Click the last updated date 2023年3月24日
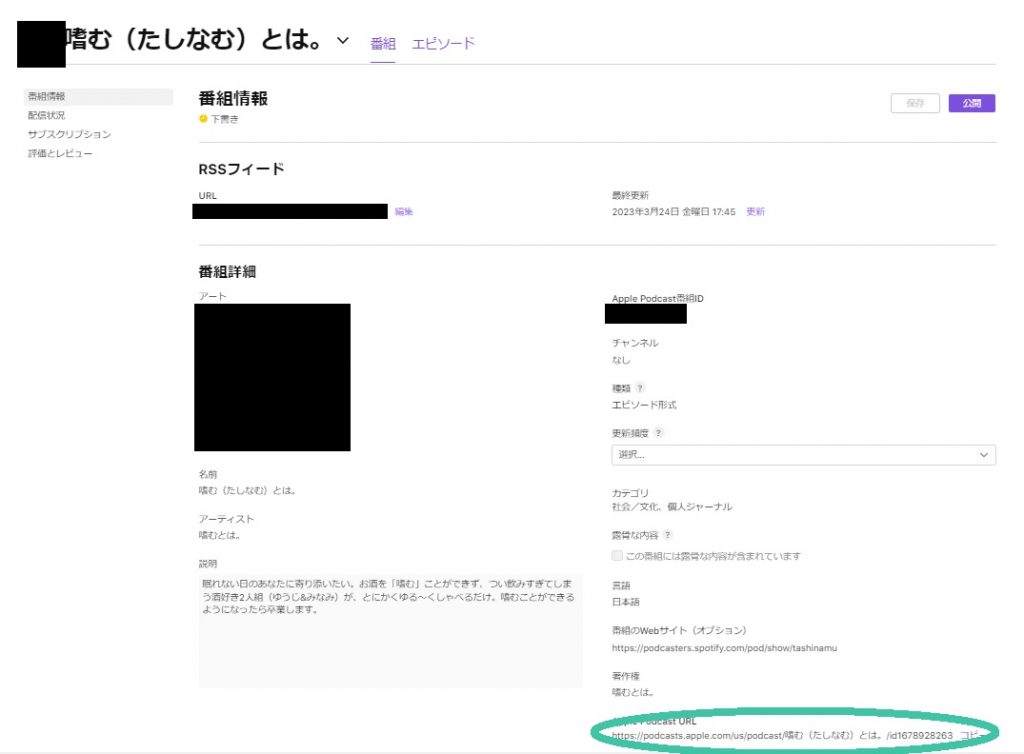 click(x=673, y=212)
